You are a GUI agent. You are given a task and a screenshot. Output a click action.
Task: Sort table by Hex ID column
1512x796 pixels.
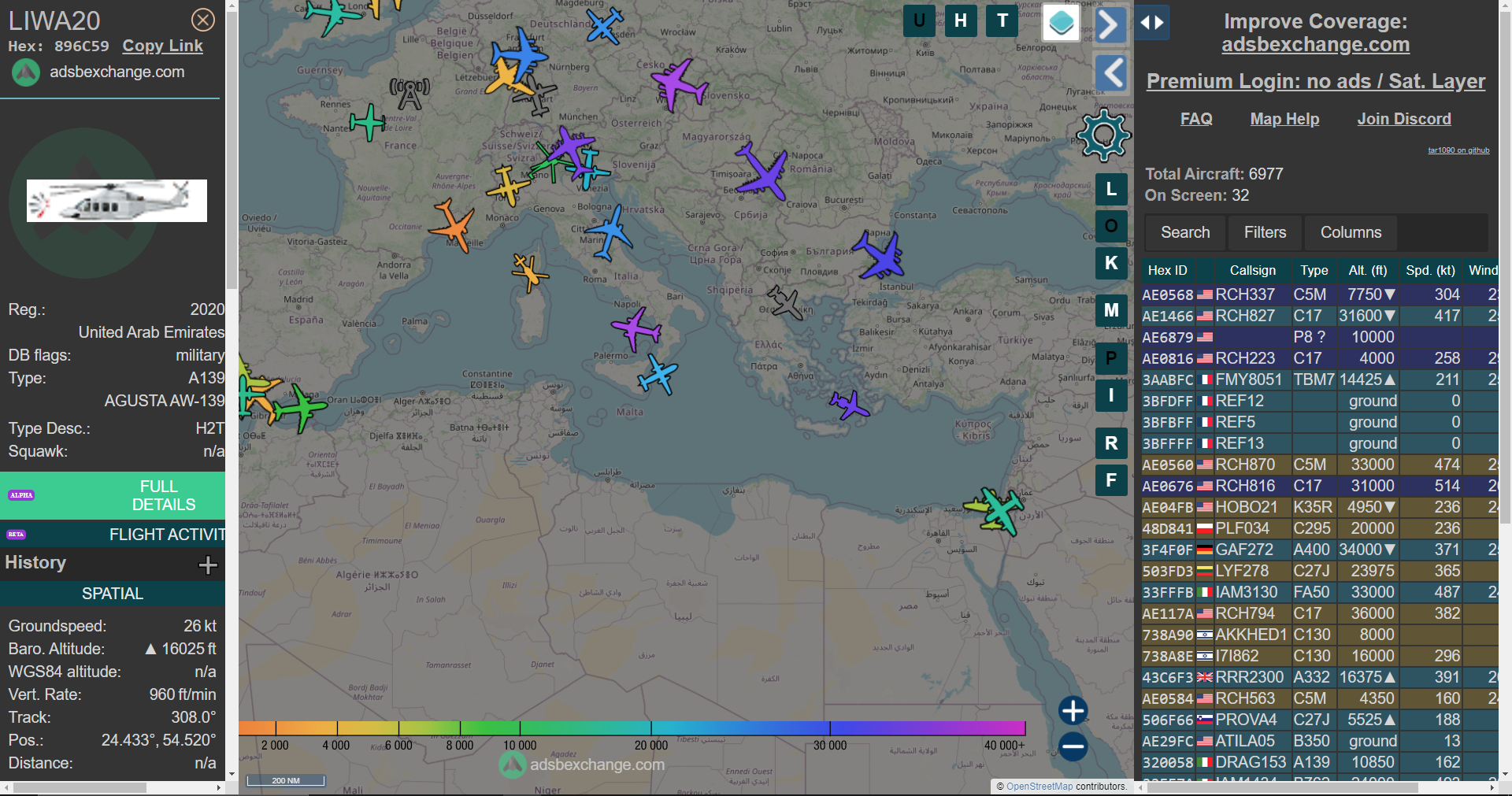pyautogui.click(x=1167, y=270)
